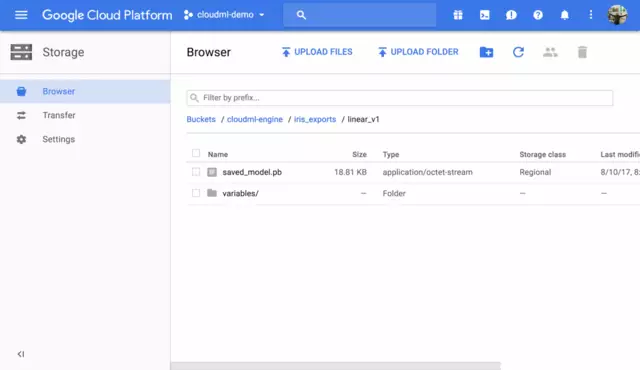Check the saved_model.pb row checkbox
This screenshot has height=370, width=640.
coord(196,172)
